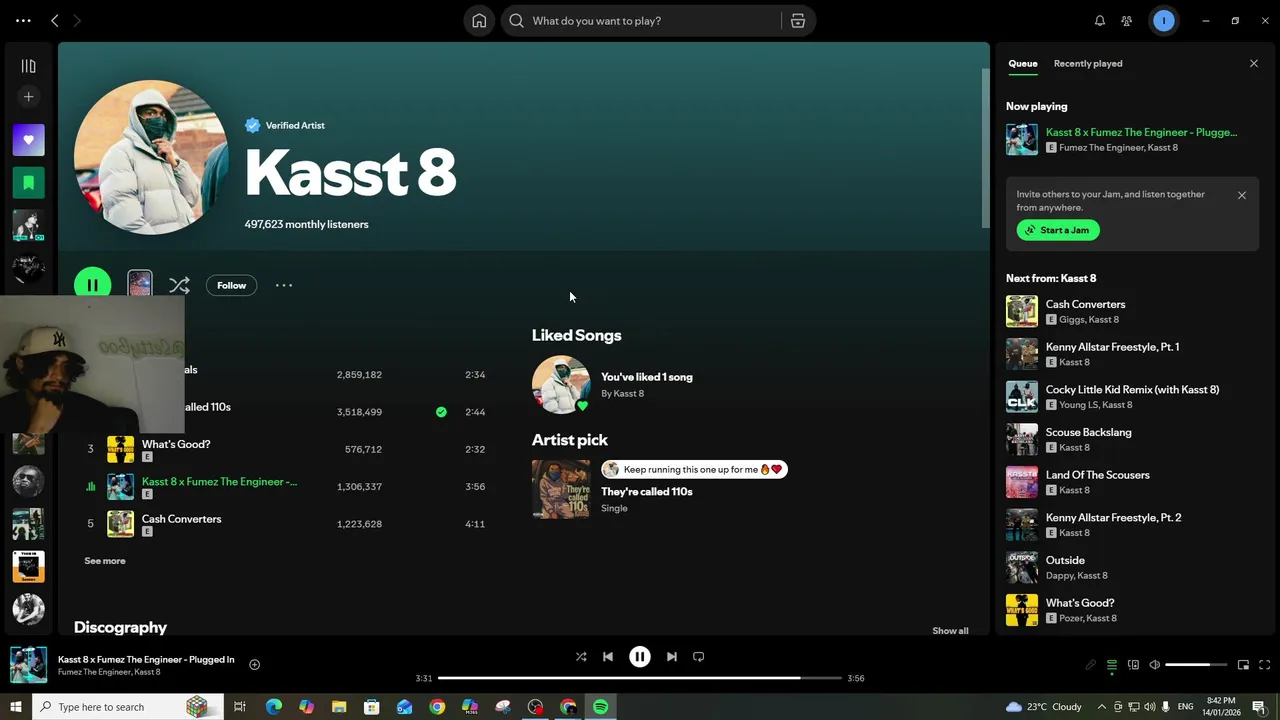This screenshot has height=720, width=1280.
Task: Start a Jam
Action: coord(1058,230)
